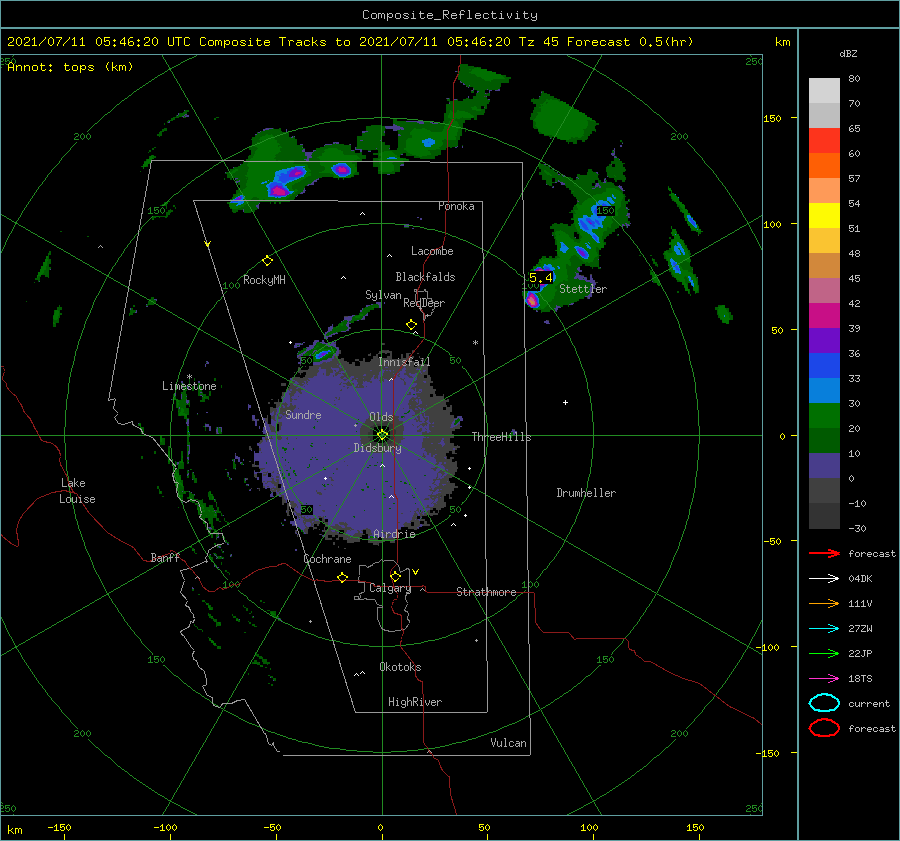This screenshot has width=900, height=841.
Task: Click the slate purple swatch below 10 dBZ
Action: coord(824,466)
